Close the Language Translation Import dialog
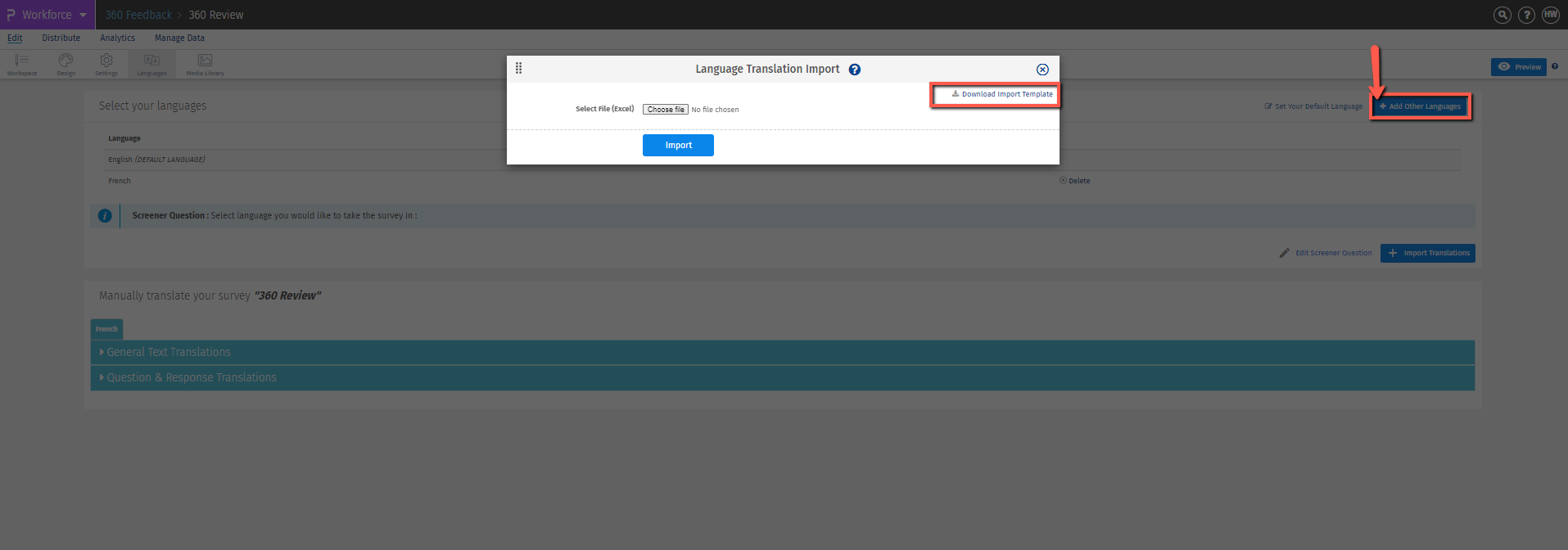 pos(1042,70)
